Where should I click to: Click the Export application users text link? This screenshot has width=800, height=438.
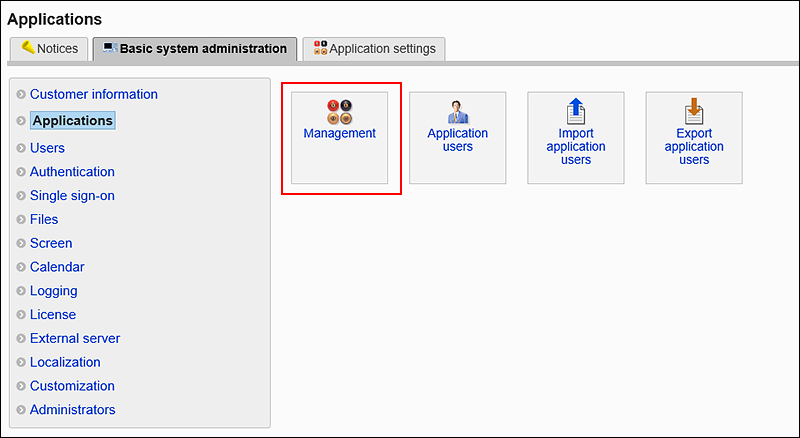[x=694, y=147]
